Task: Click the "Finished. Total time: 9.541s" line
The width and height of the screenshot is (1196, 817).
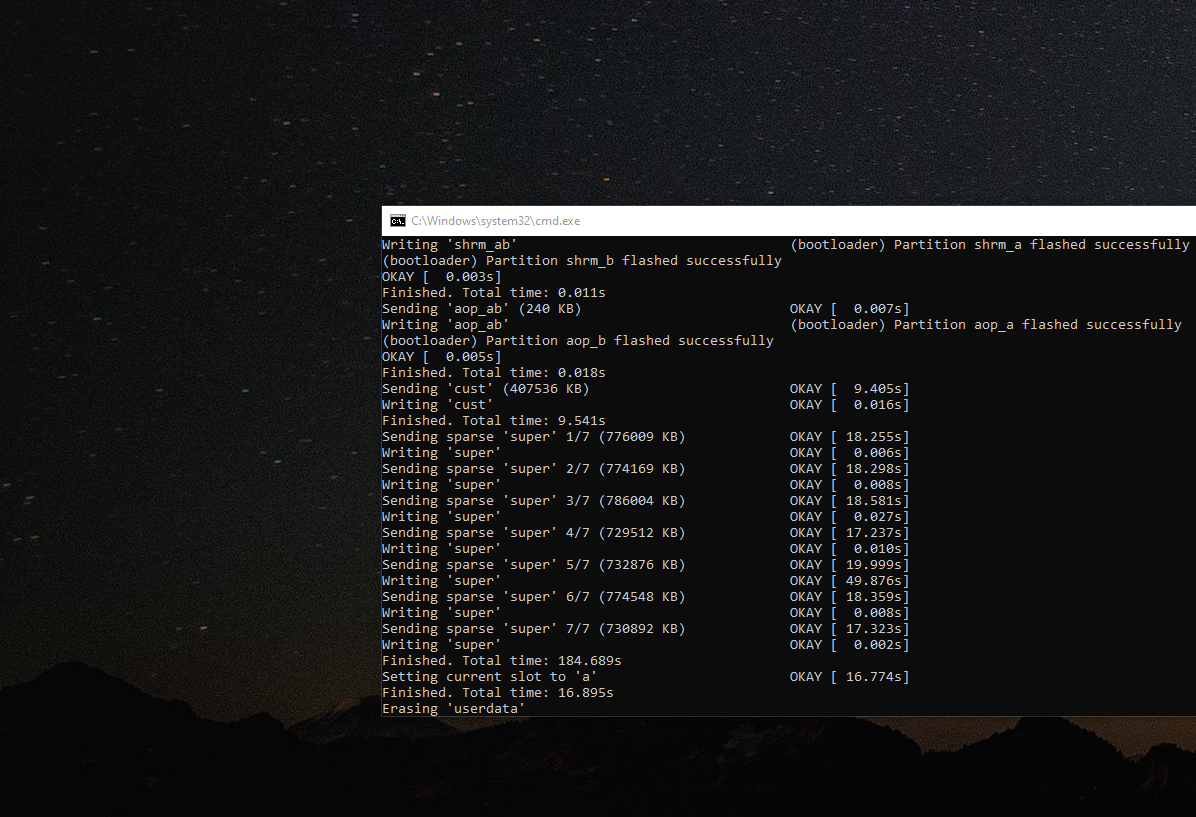Action: pos(493,421)
